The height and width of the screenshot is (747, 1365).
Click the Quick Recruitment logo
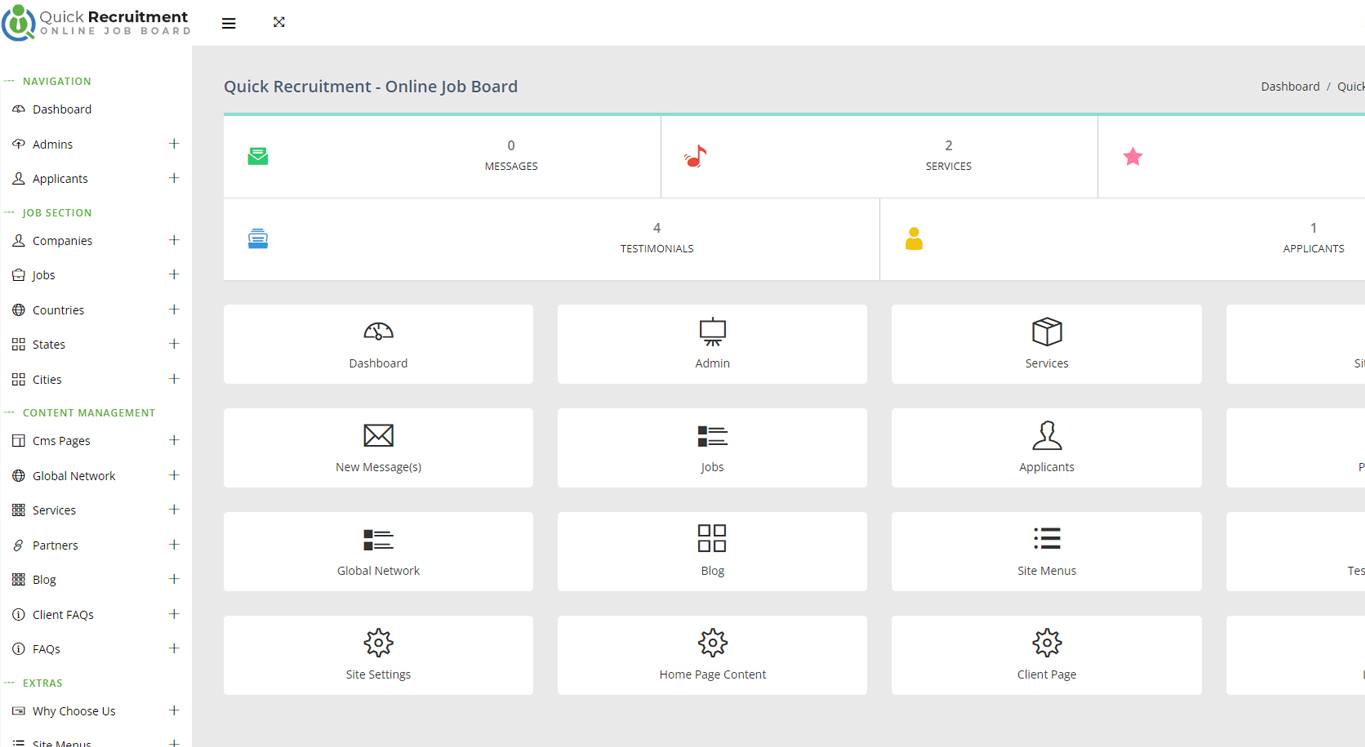tap(96, 23)
